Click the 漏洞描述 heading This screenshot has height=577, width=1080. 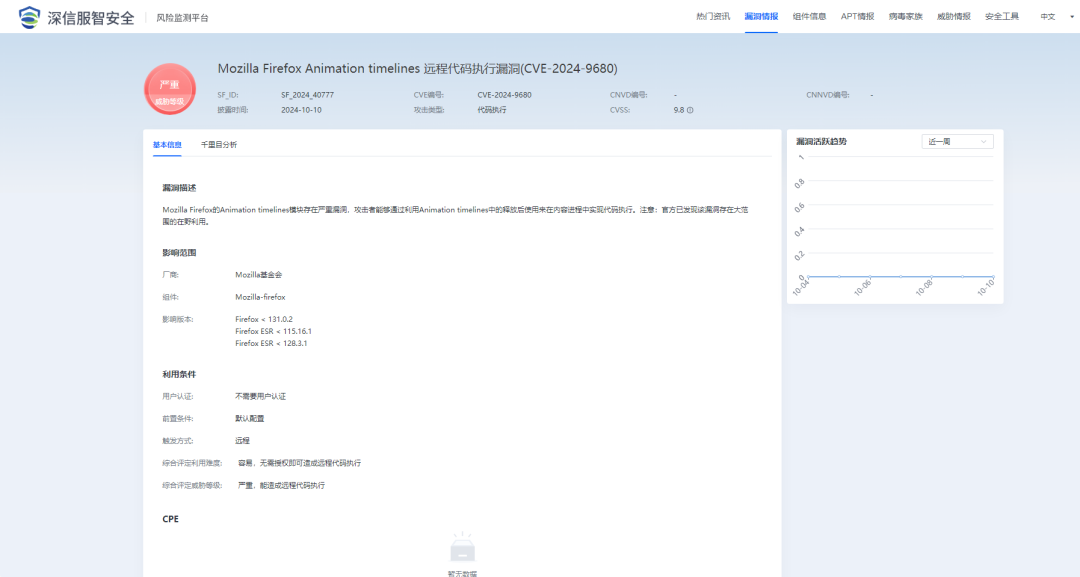pos(179,188)
